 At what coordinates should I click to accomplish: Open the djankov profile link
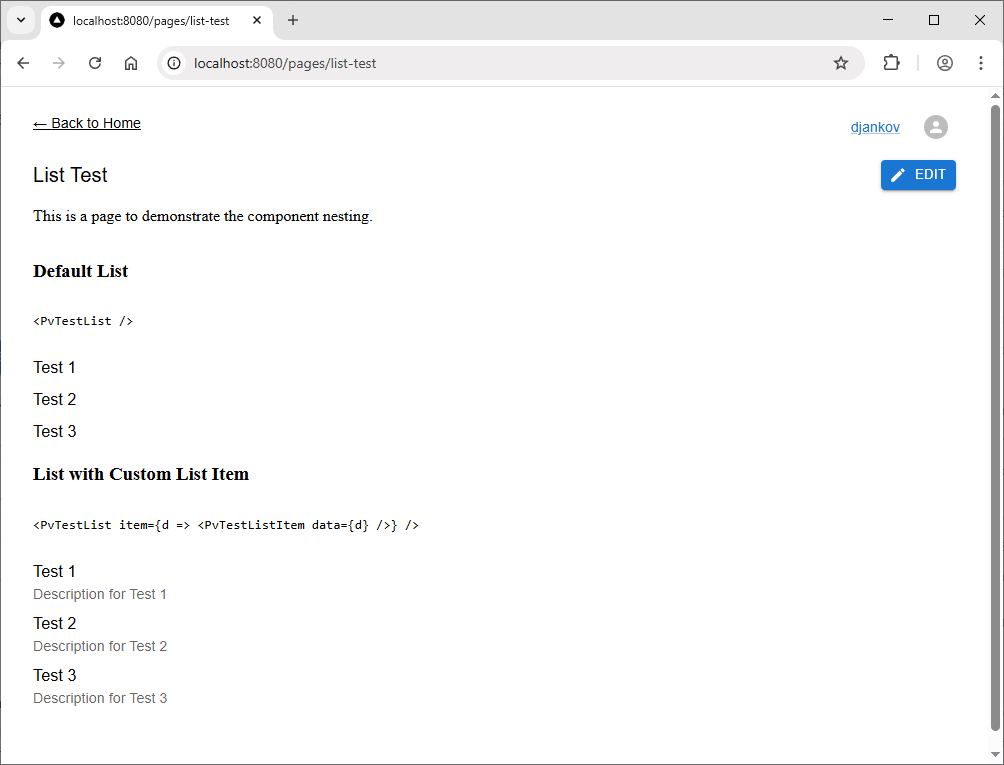click(x=875, y=127)
